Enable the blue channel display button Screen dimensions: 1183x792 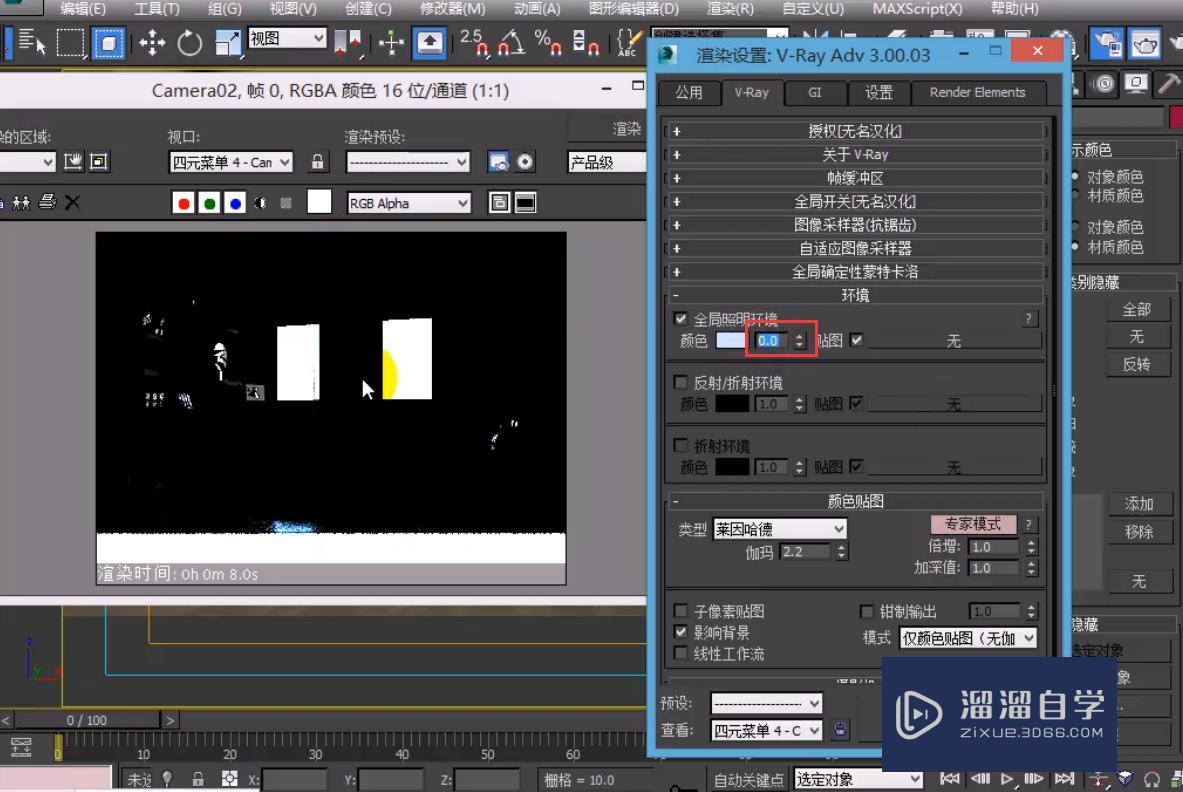235,203
